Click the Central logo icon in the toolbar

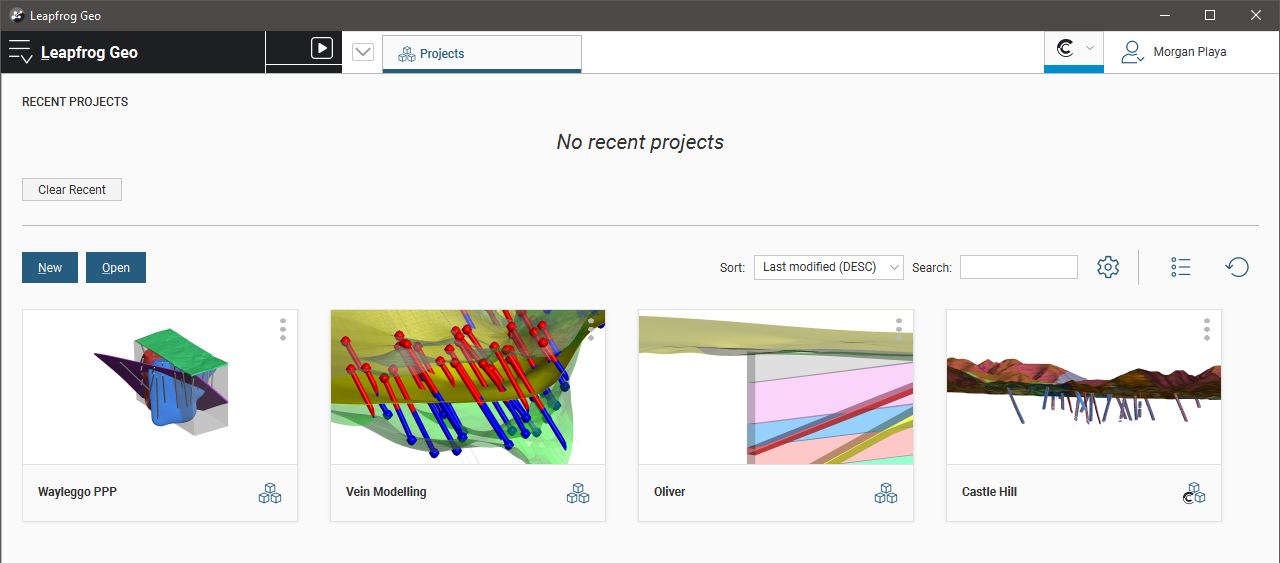click(x=1066, y=48)
